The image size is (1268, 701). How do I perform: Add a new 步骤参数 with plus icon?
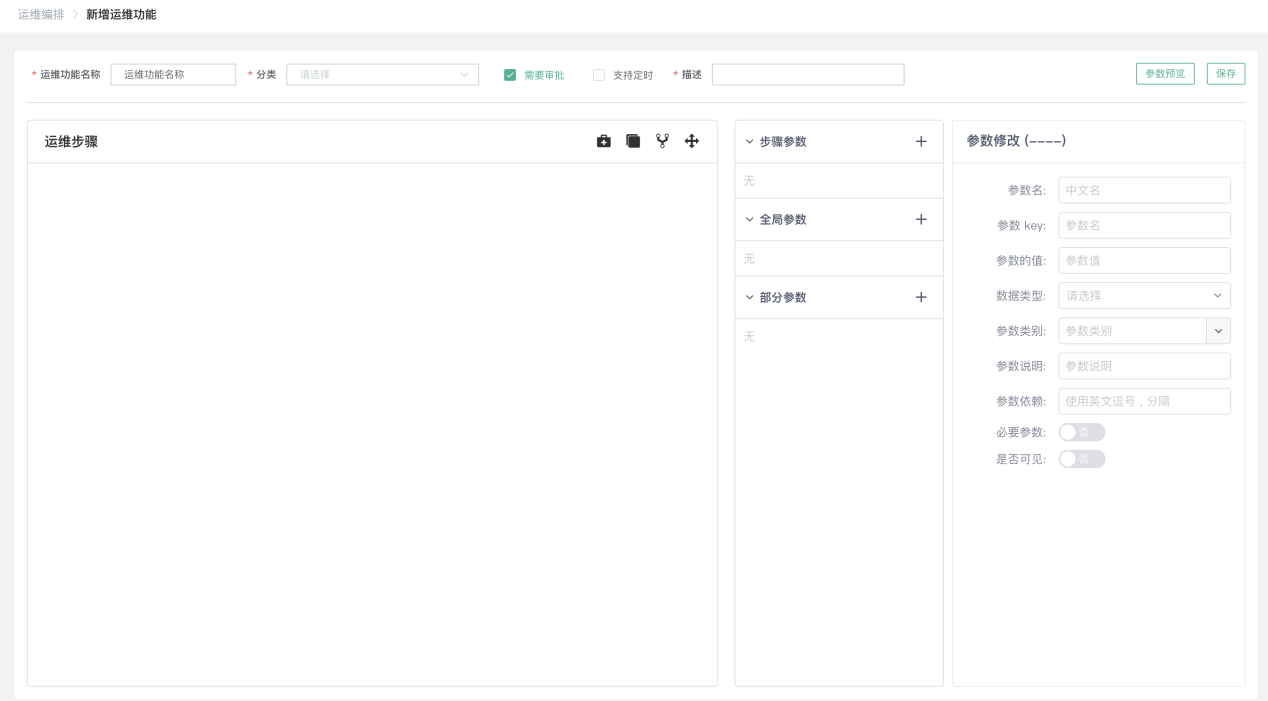[x=921, y=142]
